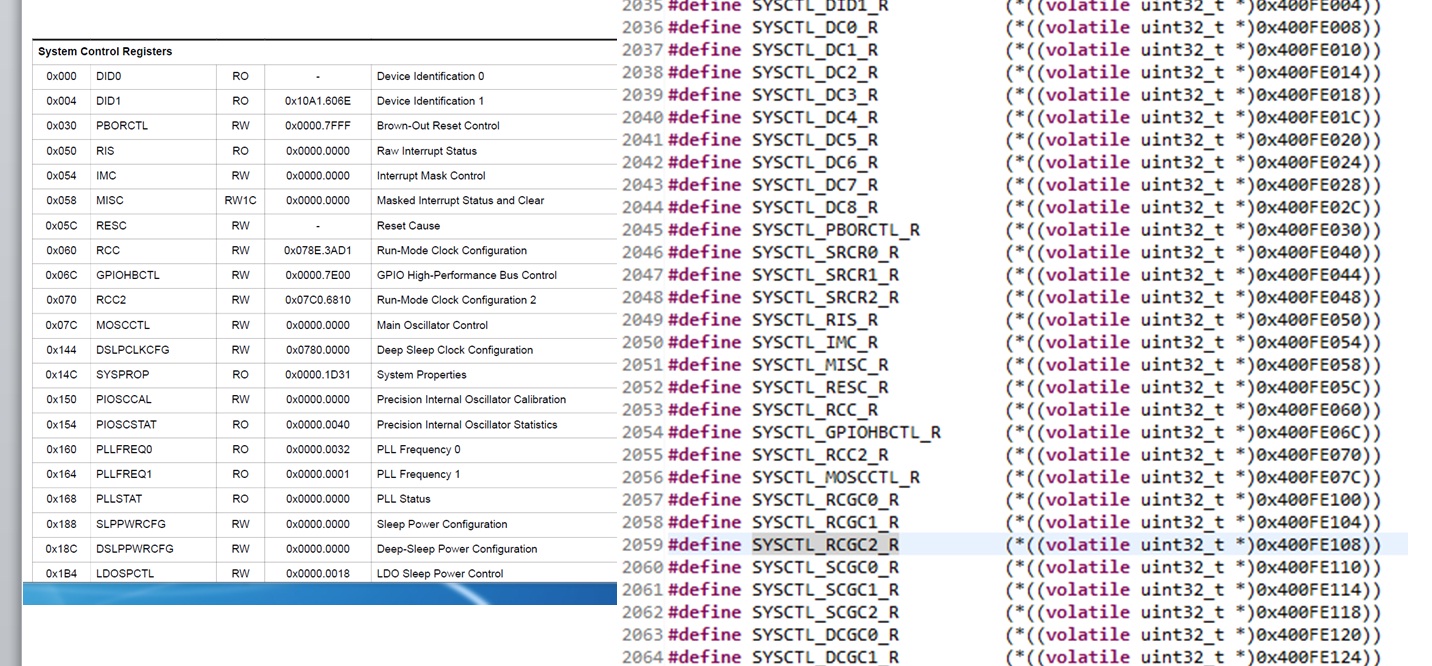Click Precision Internal Oscillator Statistics description
Viewport: 1432px width, 666px height.
(x=467, y=425)
